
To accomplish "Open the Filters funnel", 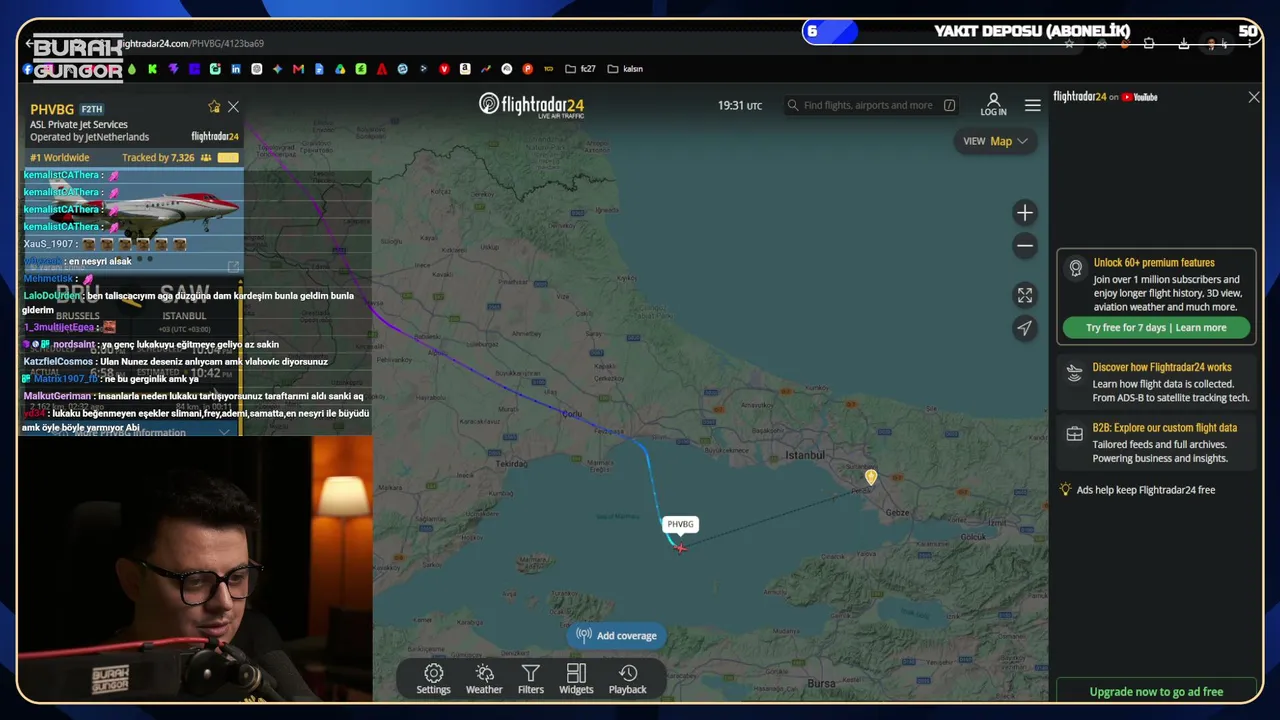I will (531, 679).
